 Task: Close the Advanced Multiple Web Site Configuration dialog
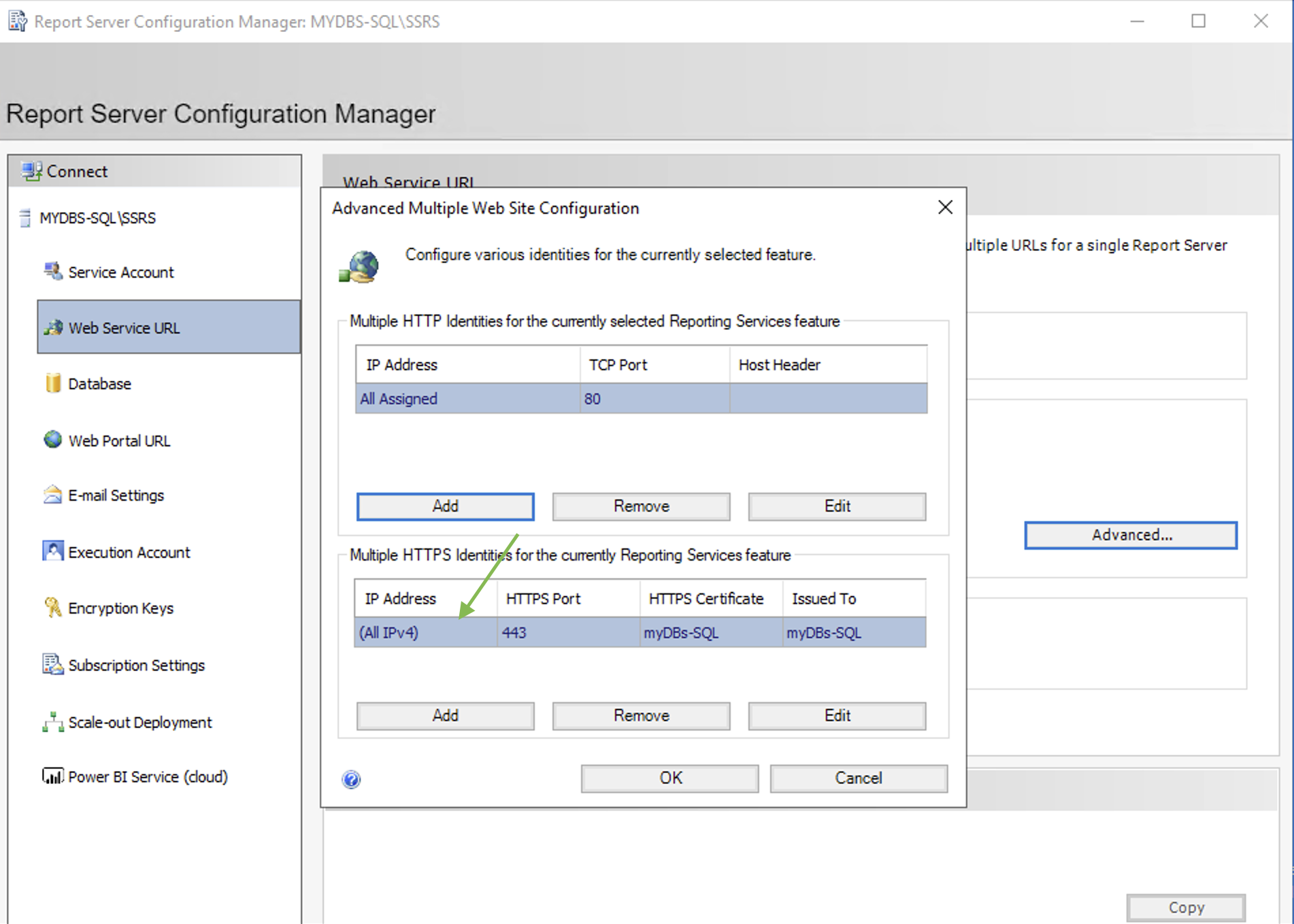[945, 208]
